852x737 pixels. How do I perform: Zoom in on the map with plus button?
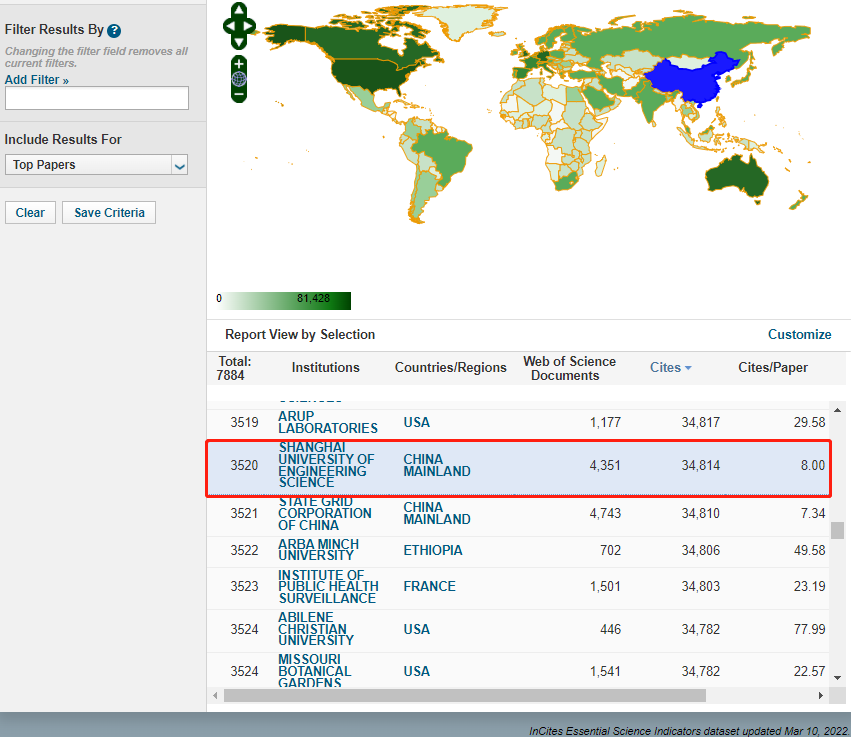(x=239, y=64)
